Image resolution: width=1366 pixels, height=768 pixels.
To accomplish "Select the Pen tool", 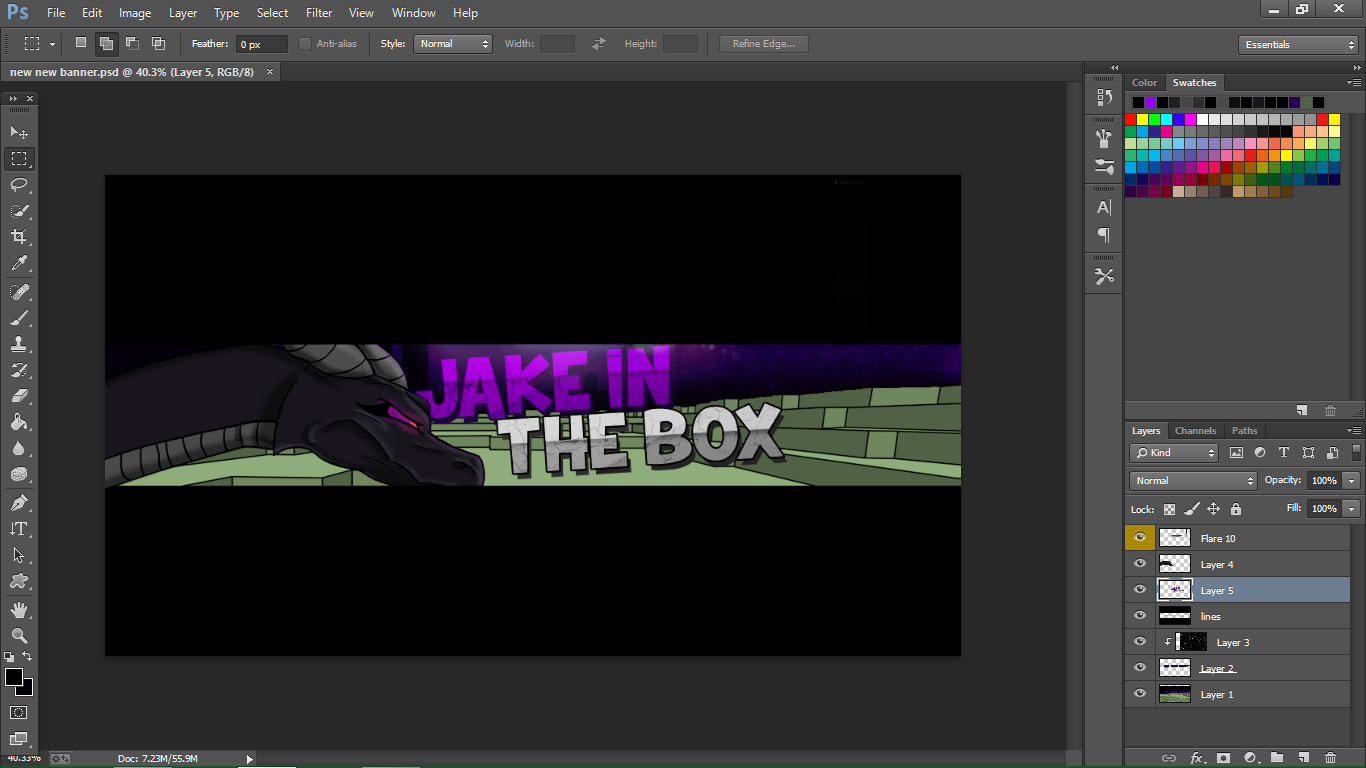I will (19, 503).
